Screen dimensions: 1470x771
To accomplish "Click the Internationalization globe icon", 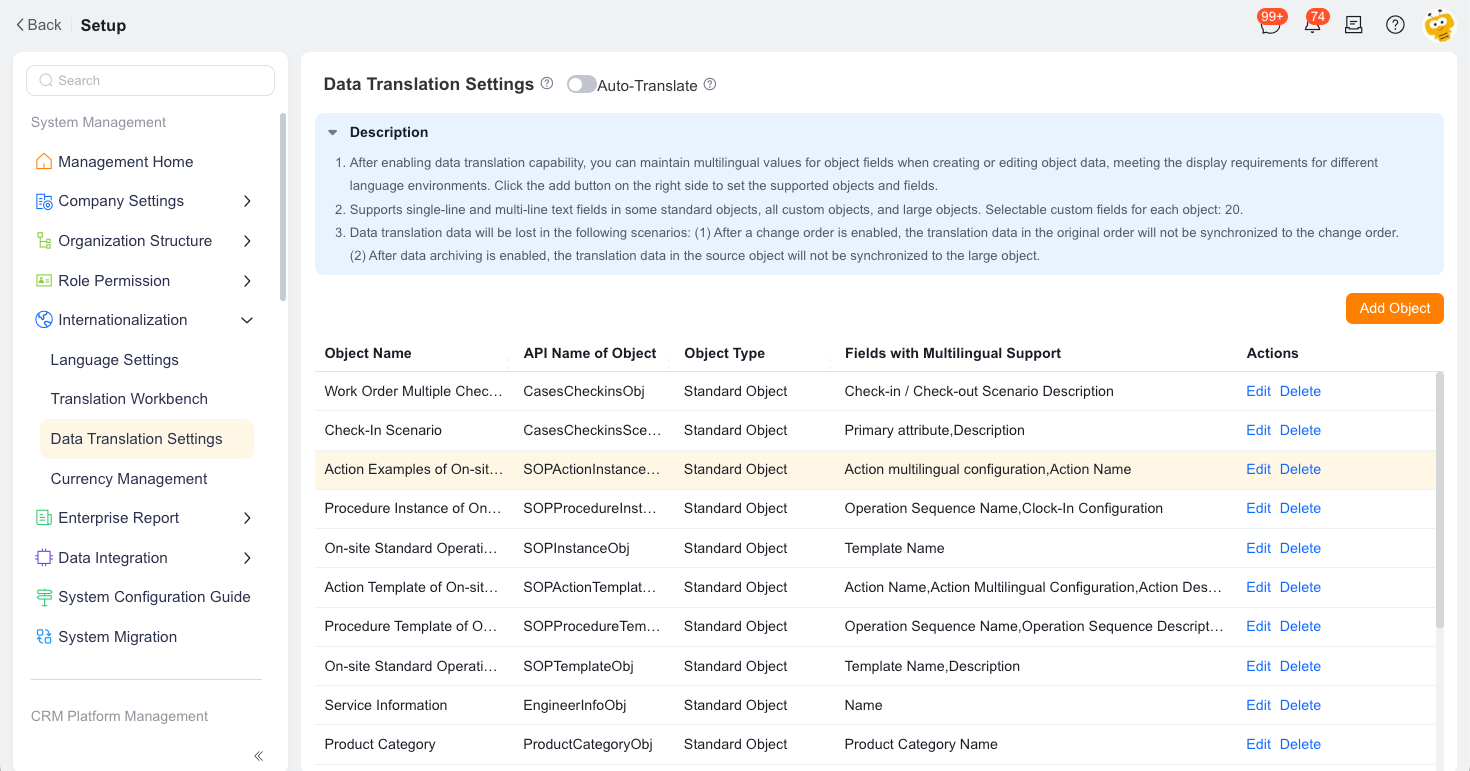I will coord(44,320).
